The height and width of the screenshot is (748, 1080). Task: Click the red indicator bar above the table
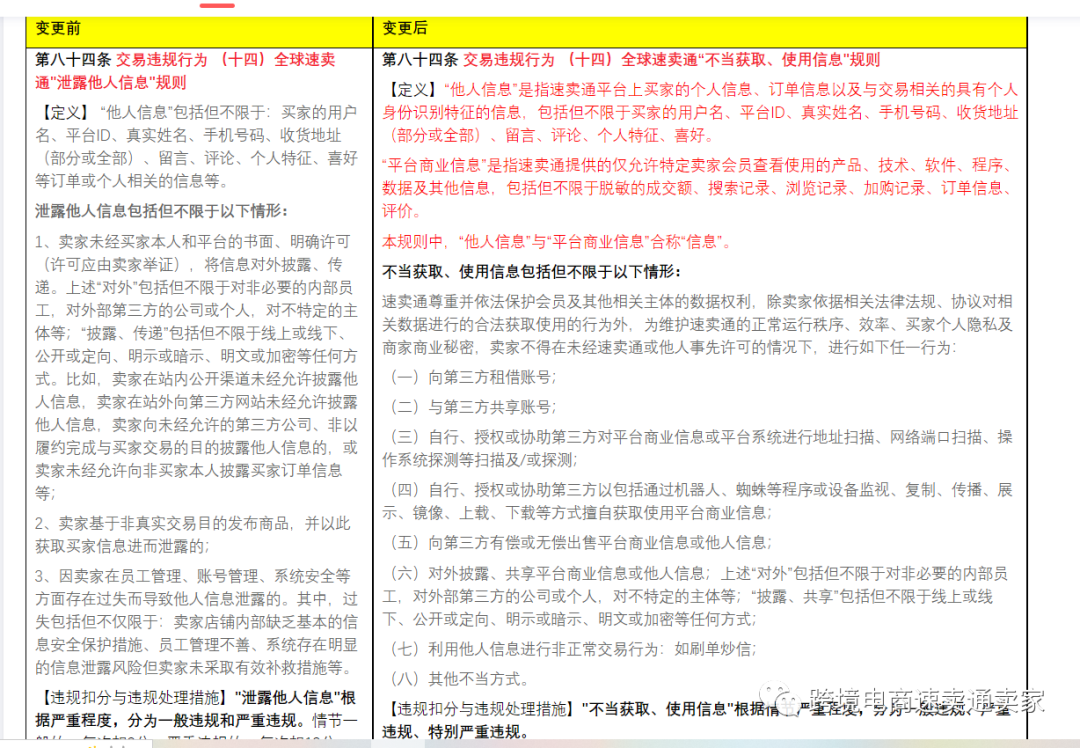pyautogui.click(x=217, y=5)
